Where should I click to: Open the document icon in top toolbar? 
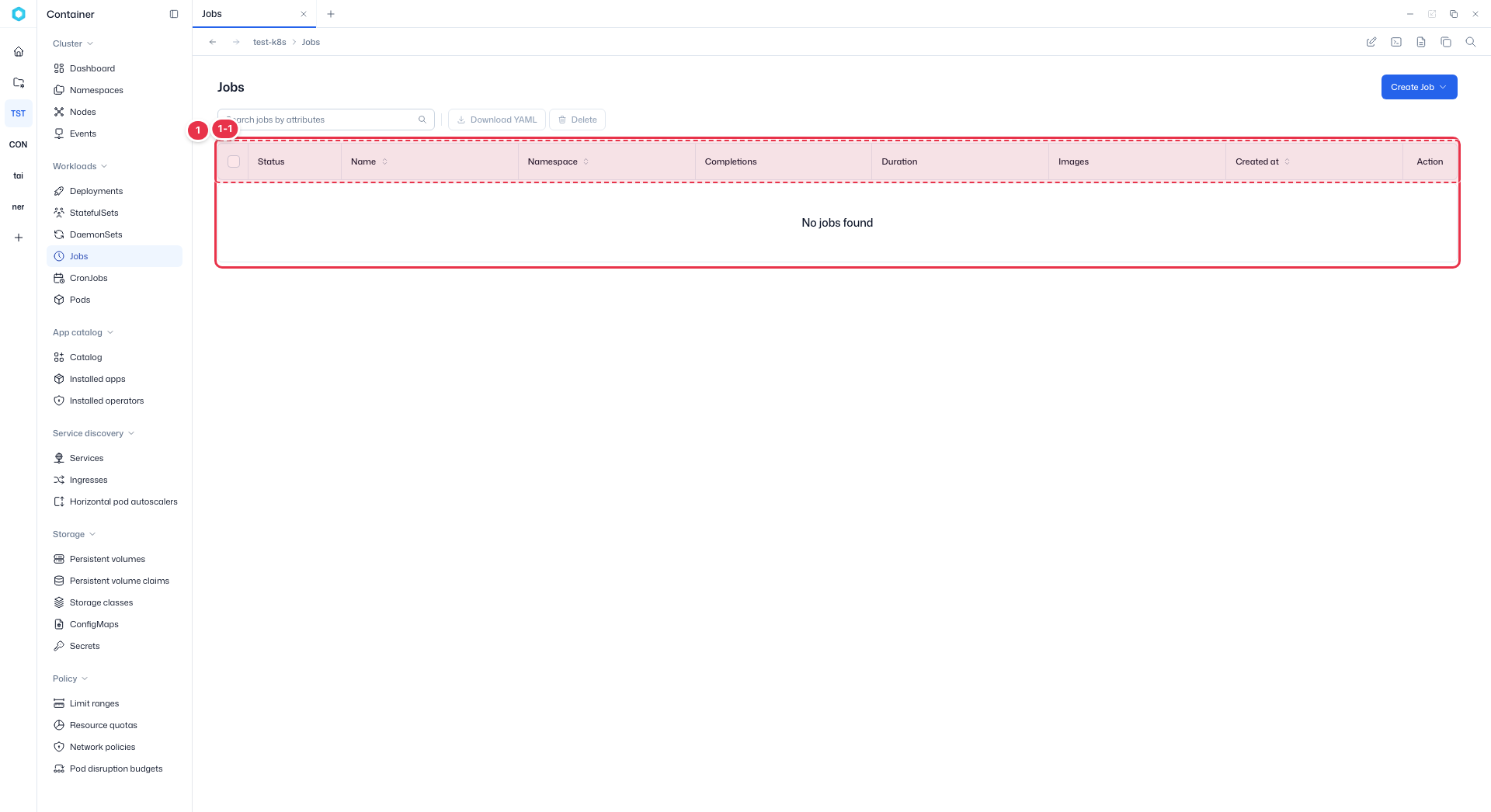click(x=1421, y=42)
